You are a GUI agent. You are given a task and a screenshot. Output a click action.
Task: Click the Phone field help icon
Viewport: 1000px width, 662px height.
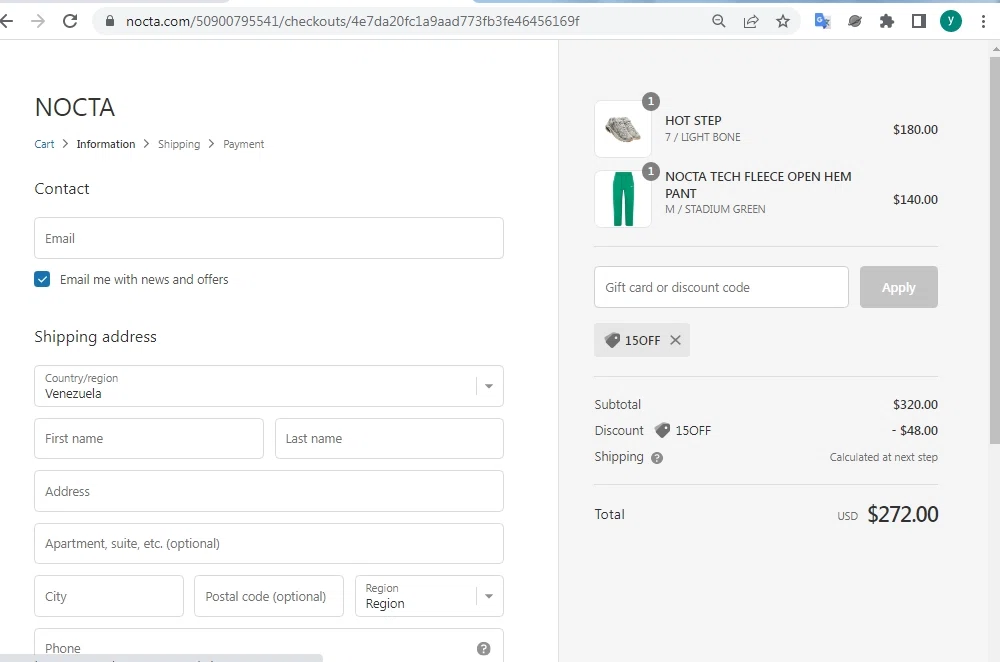pos(483,649)
